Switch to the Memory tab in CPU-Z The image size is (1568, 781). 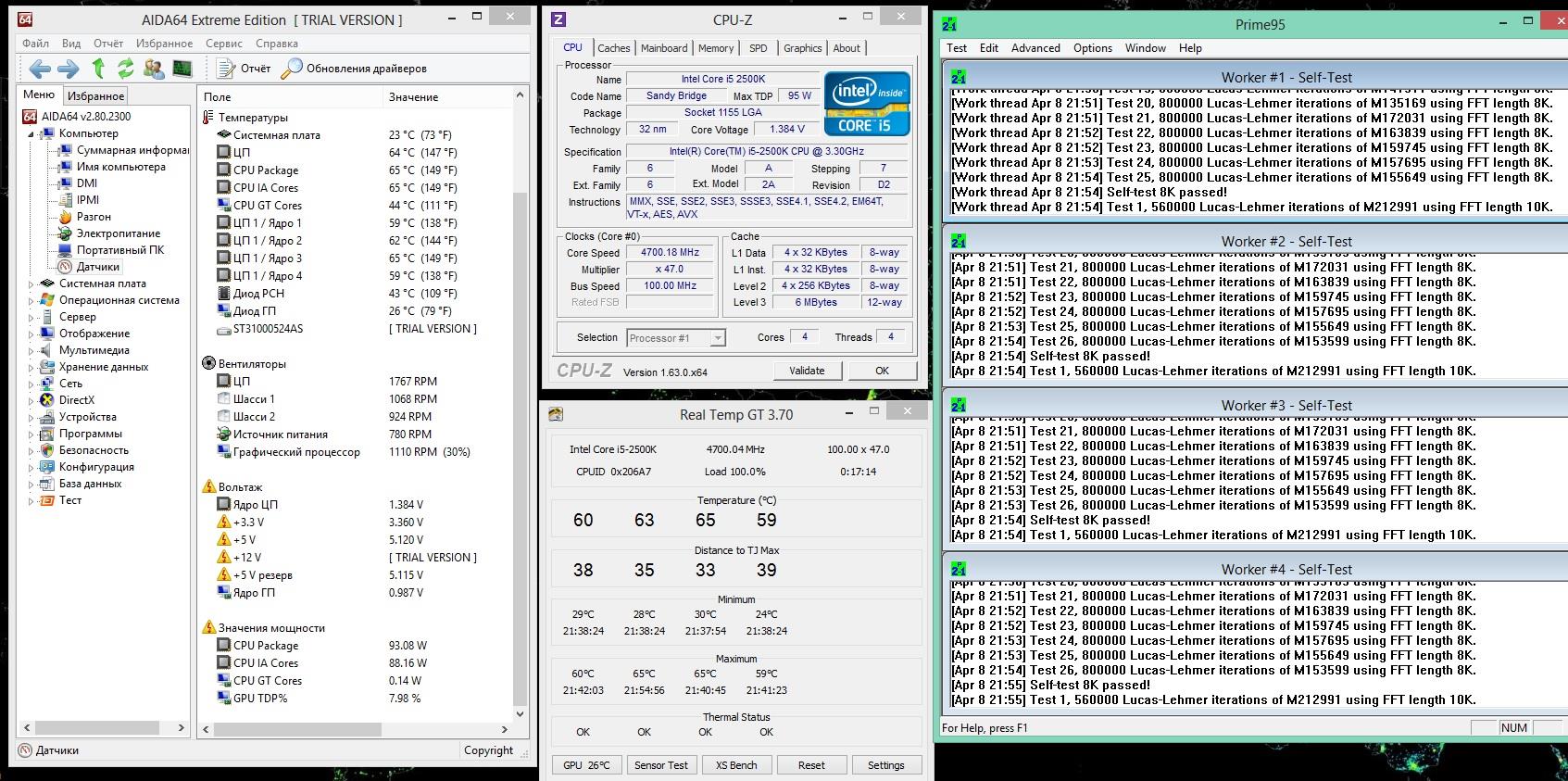(x=716, y=48)
